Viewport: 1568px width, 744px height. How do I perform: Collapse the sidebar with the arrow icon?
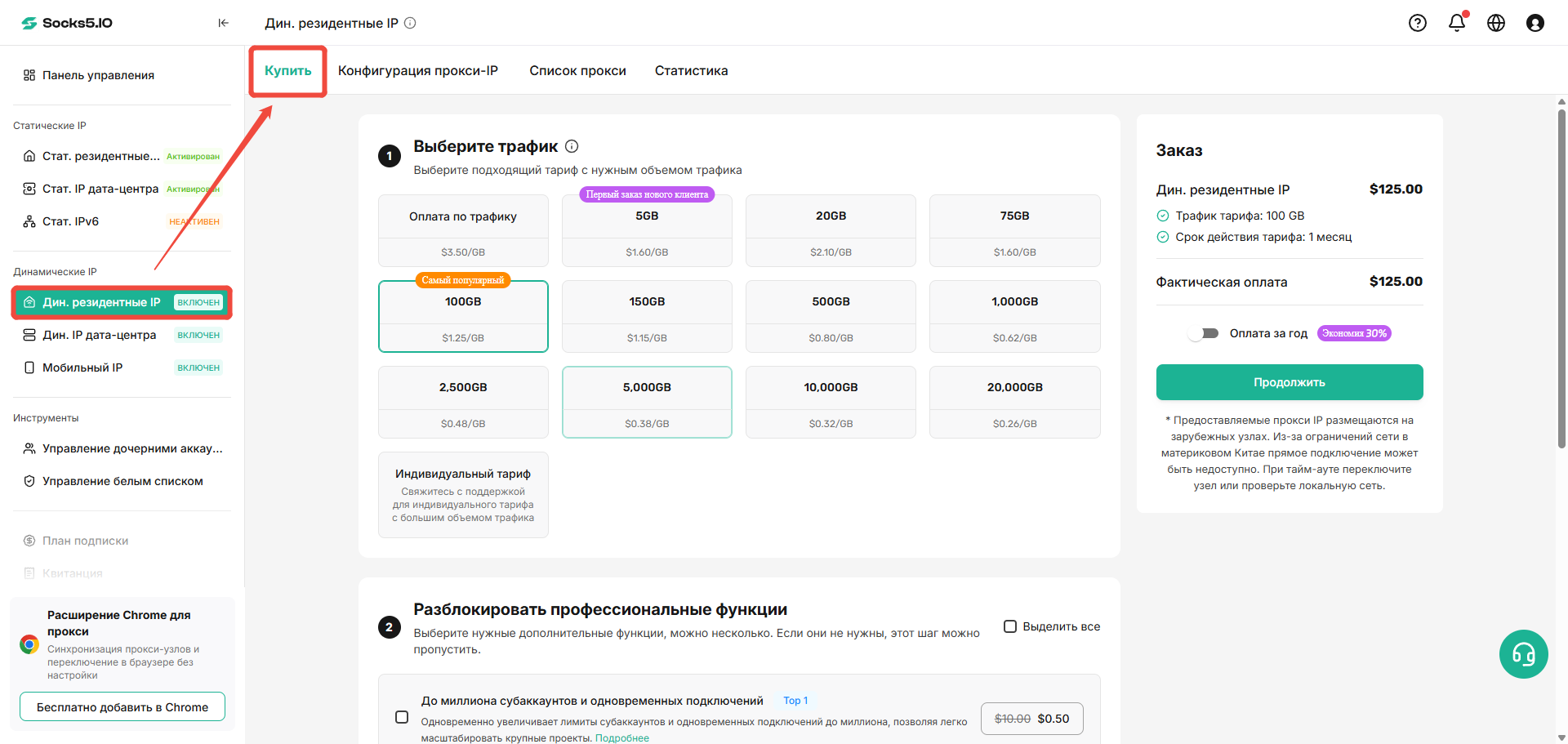[x=223, y=23]
